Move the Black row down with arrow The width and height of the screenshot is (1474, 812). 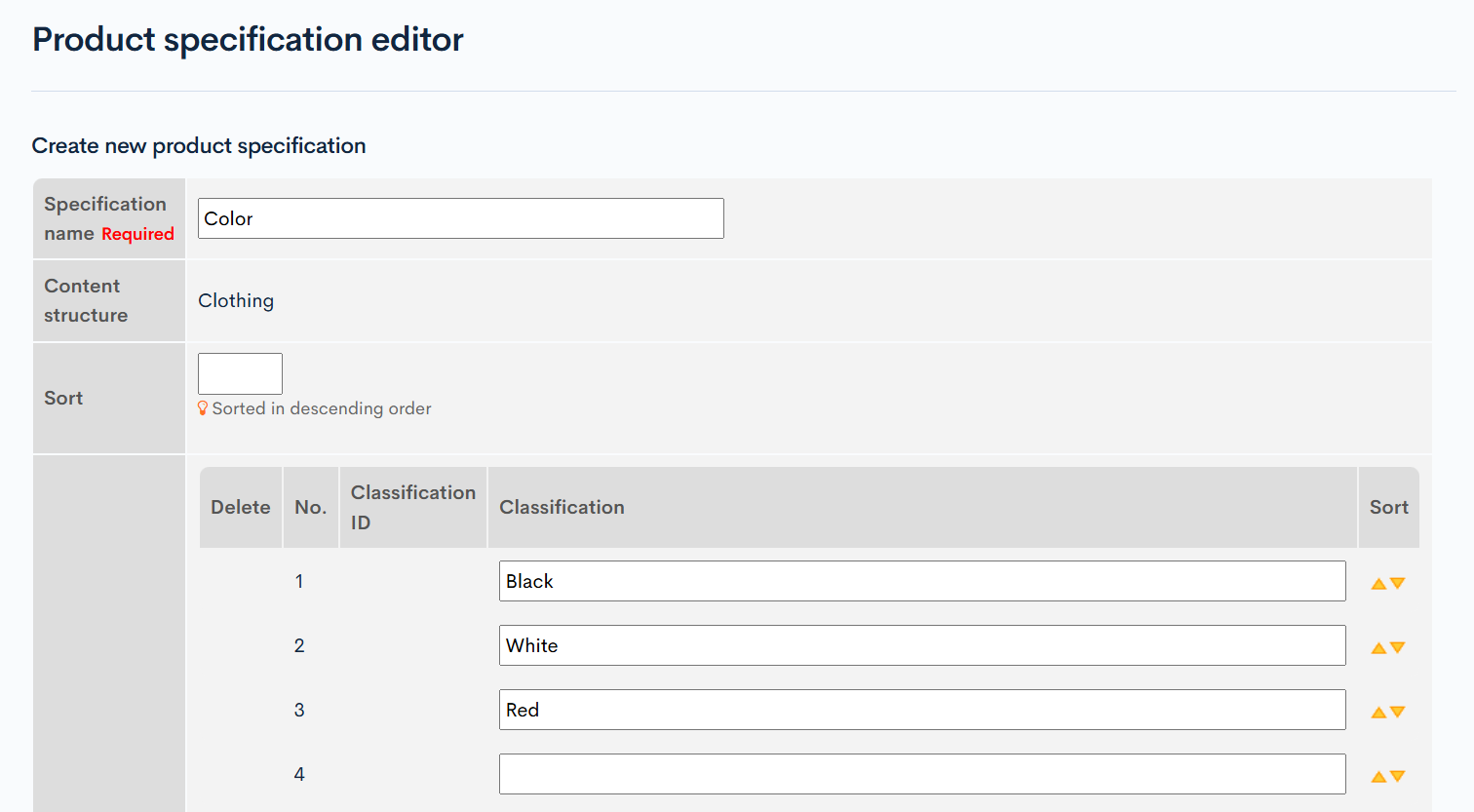tap(1397, 583)
